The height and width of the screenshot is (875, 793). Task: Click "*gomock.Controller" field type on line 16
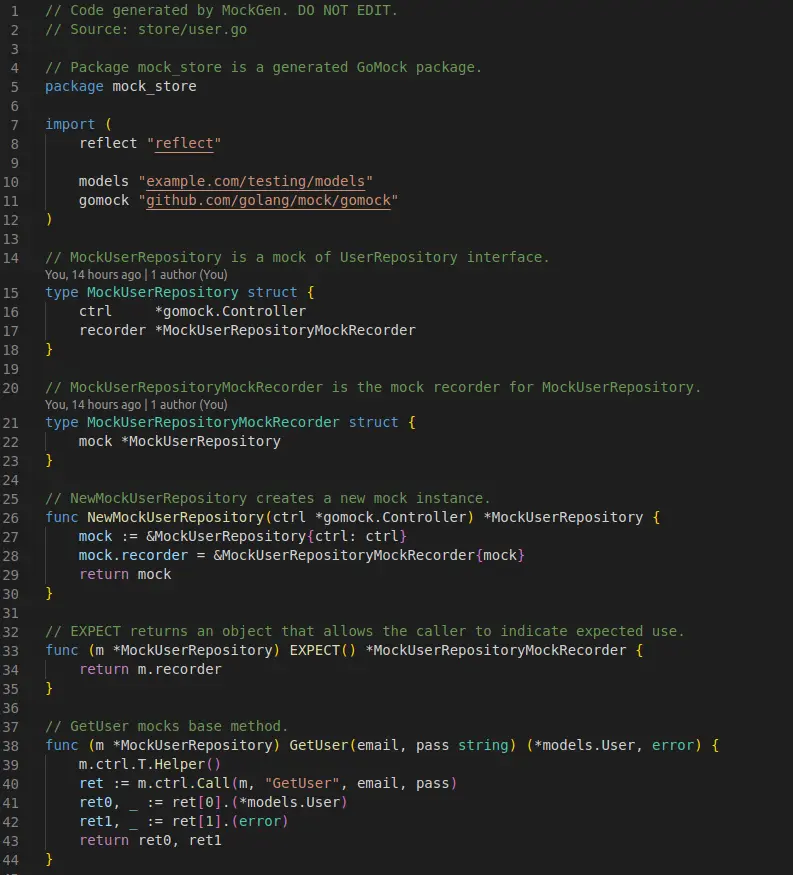click(230, 311)
